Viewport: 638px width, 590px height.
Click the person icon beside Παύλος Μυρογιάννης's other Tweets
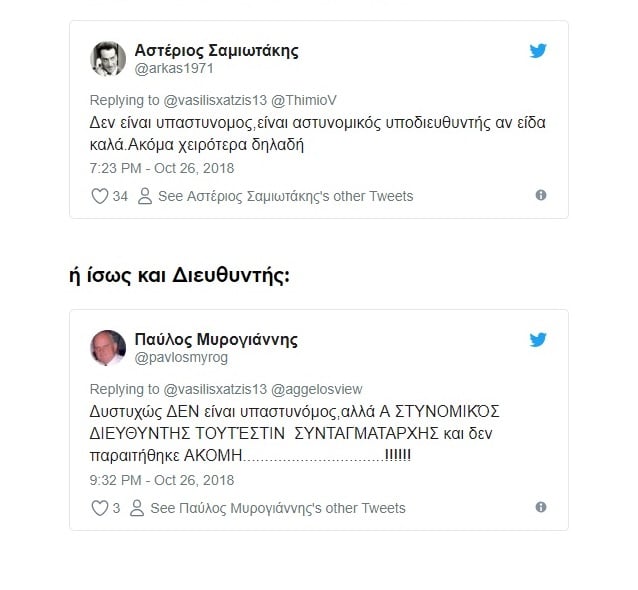136,508
